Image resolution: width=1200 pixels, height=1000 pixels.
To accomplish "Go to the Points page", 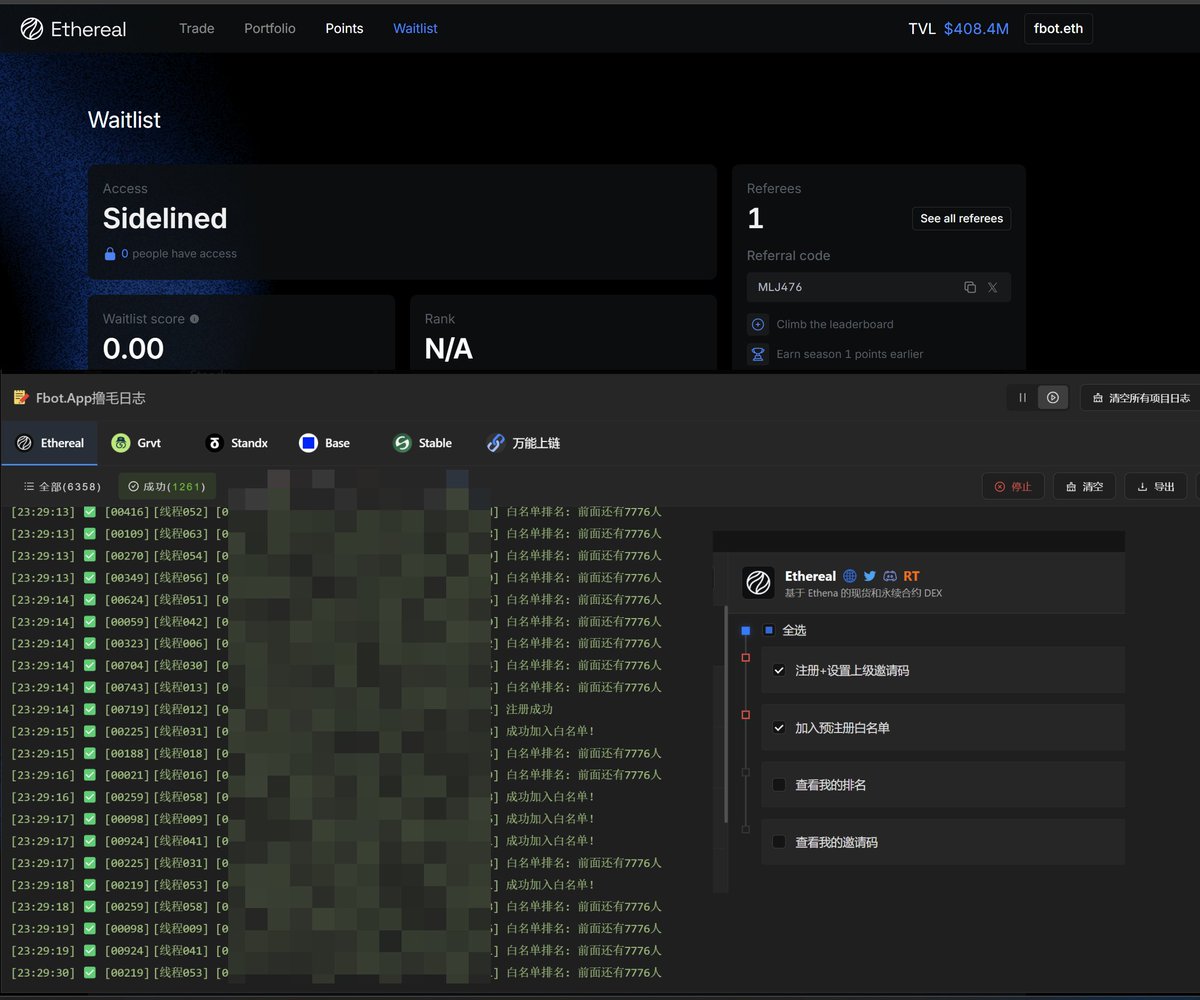I will [344, 28].
